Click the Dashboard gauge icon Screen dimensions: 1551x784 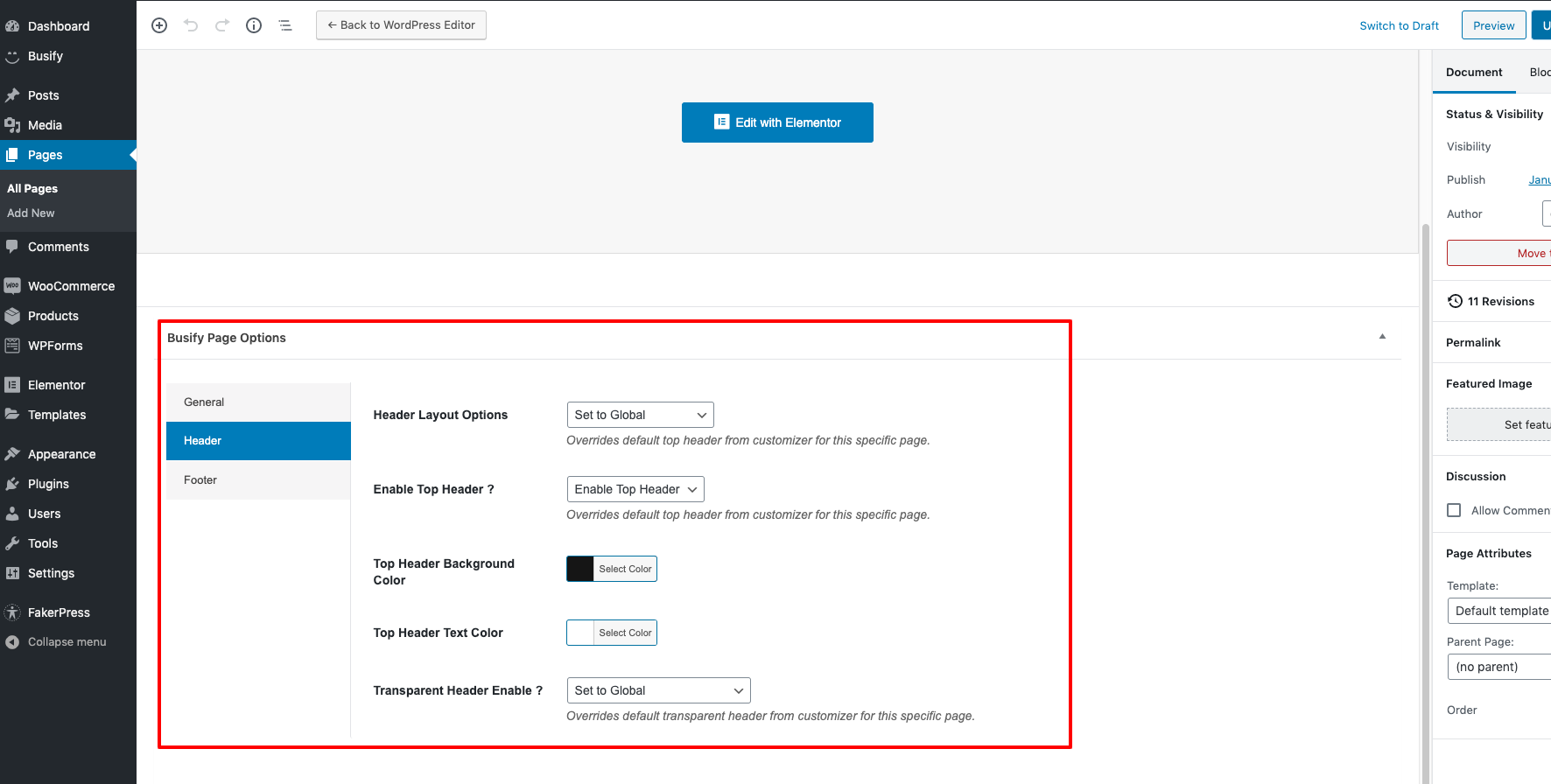coord(12,26)
